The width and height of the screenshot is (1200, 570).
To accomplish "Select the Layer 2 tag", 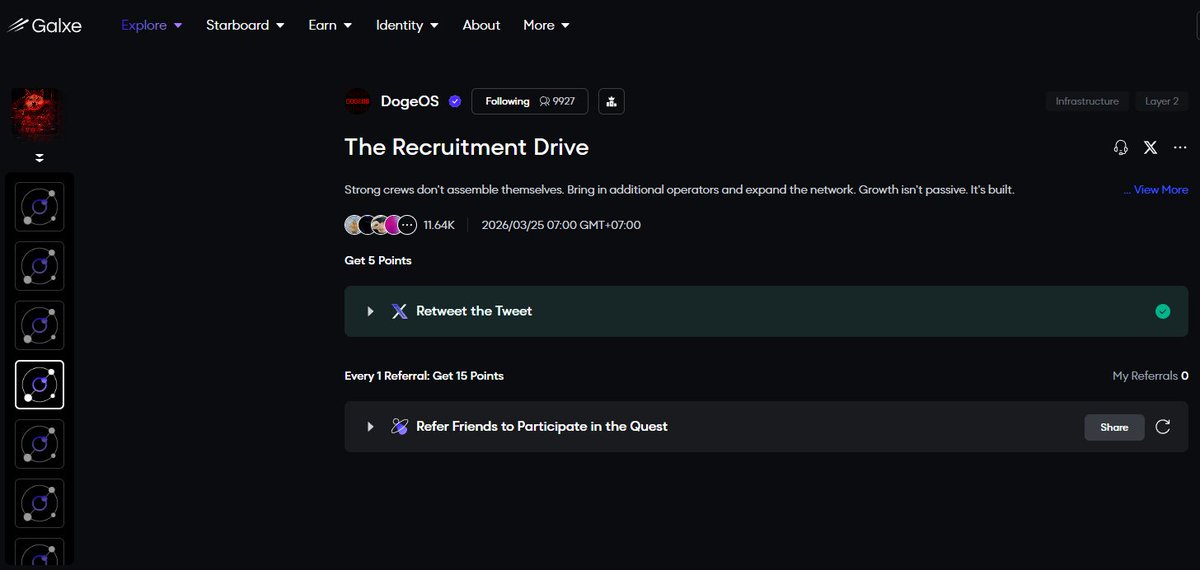I will (1161, 101).
